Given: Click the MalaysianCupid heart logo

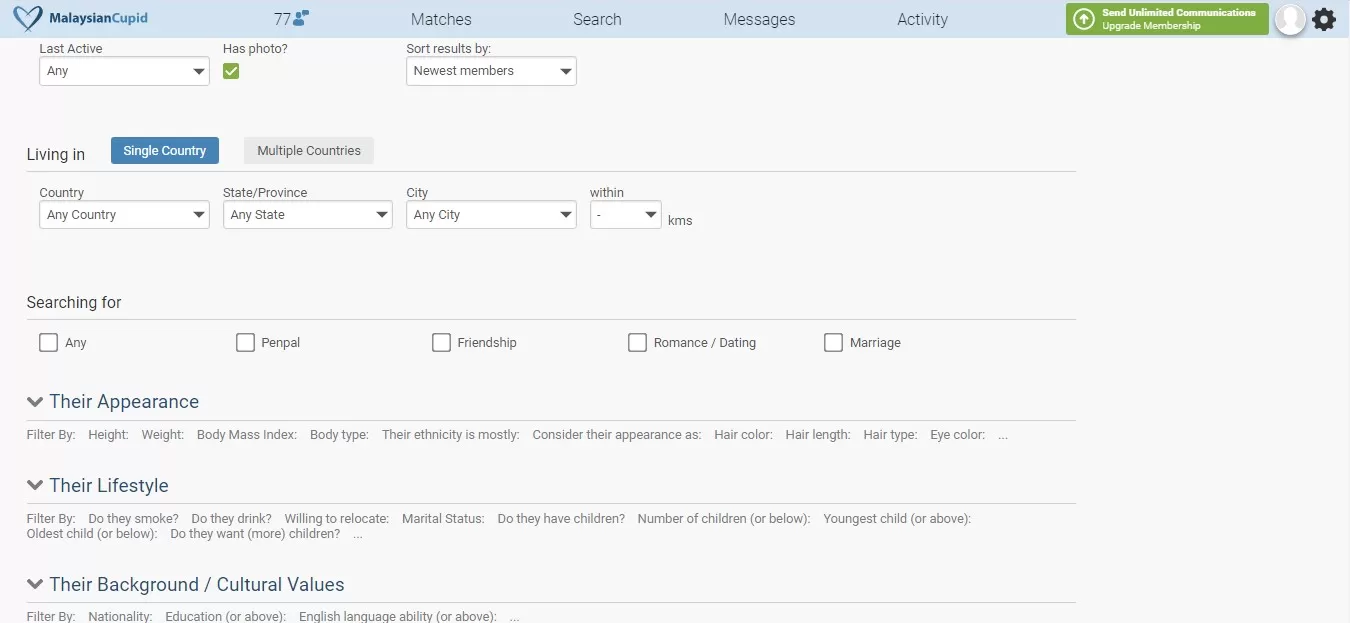Looking at the screenshot, I should point(29,19).
